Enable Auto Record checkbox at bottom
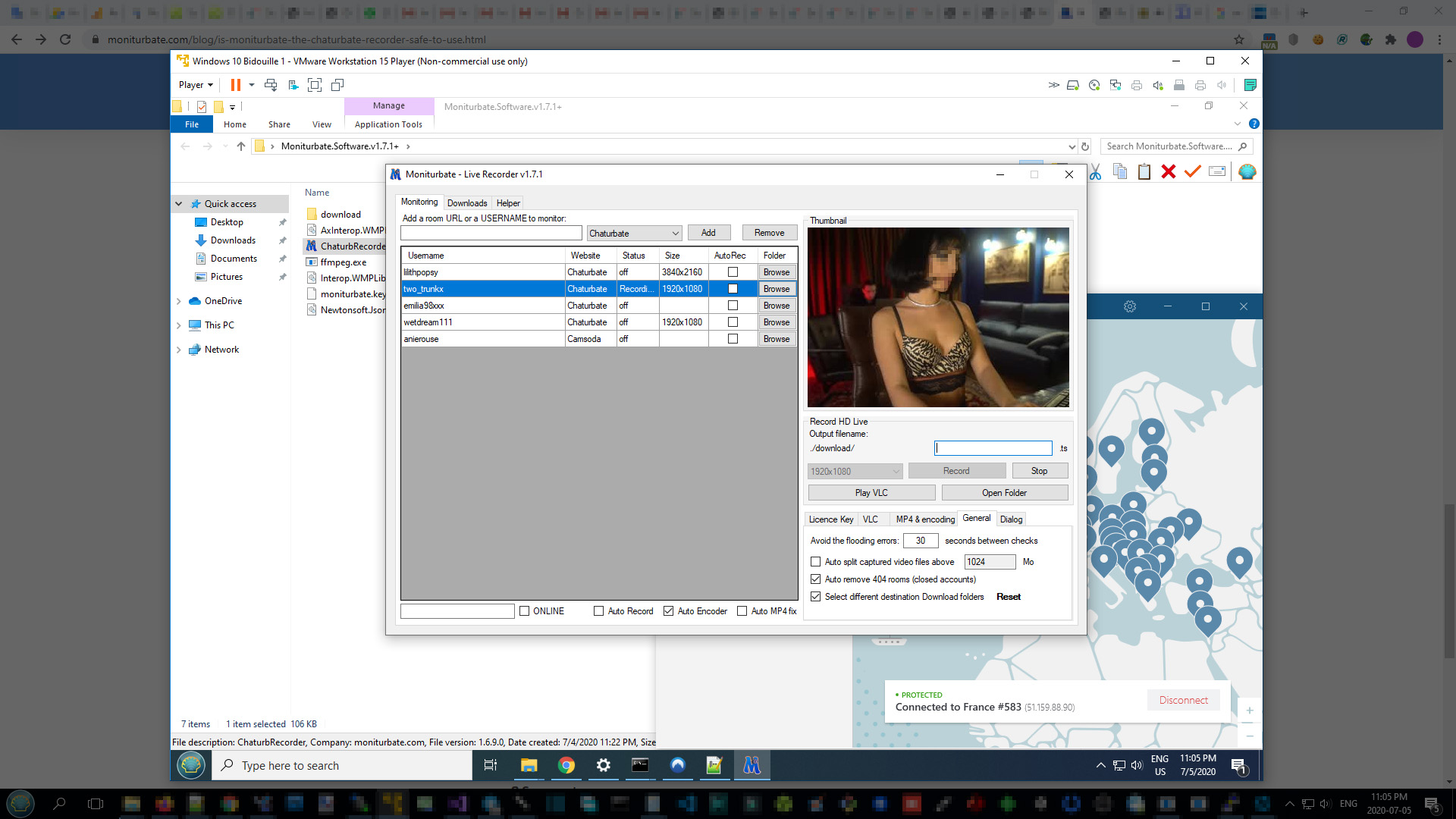The image size is (1456, 819). 599,611
